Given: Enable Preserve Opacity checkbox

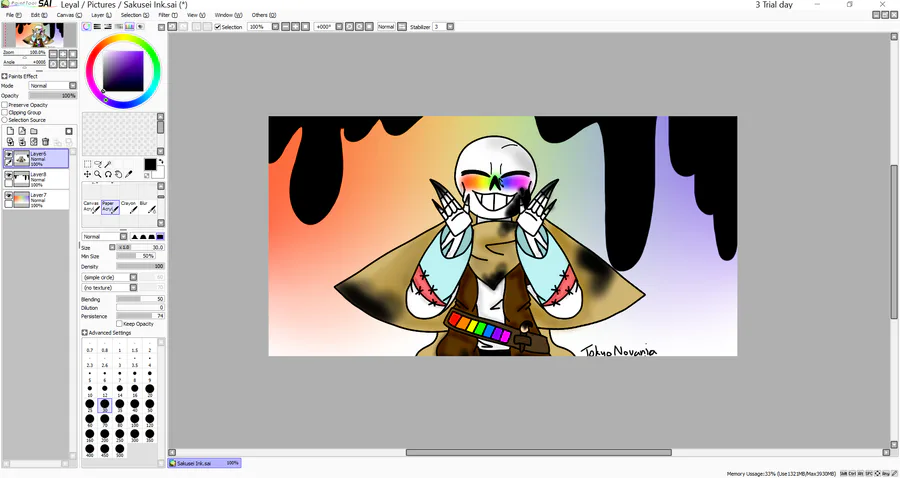Looking at the screenshot, I should click(x=5, y=105).
